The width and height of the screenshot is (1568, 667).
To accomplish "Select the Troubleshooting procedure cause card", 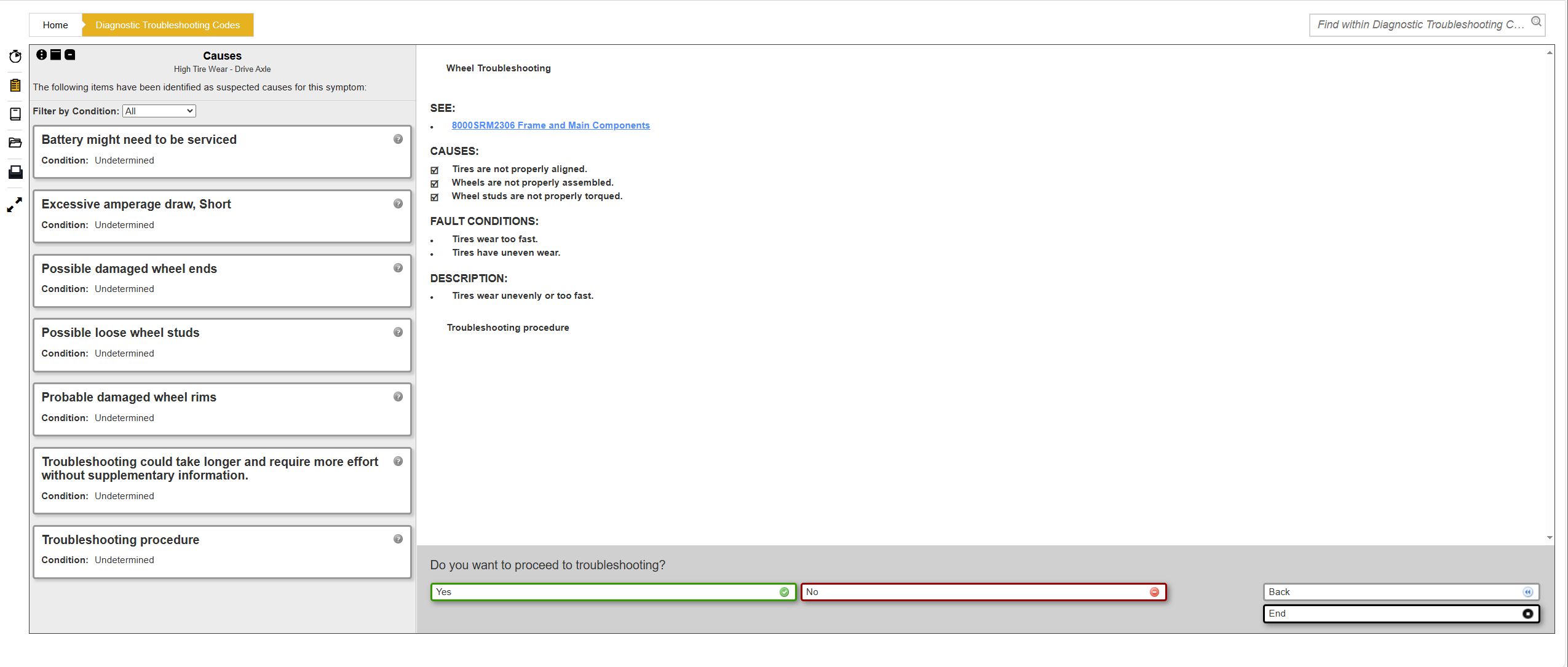I will pyautogui.click(x=222, y=551).
